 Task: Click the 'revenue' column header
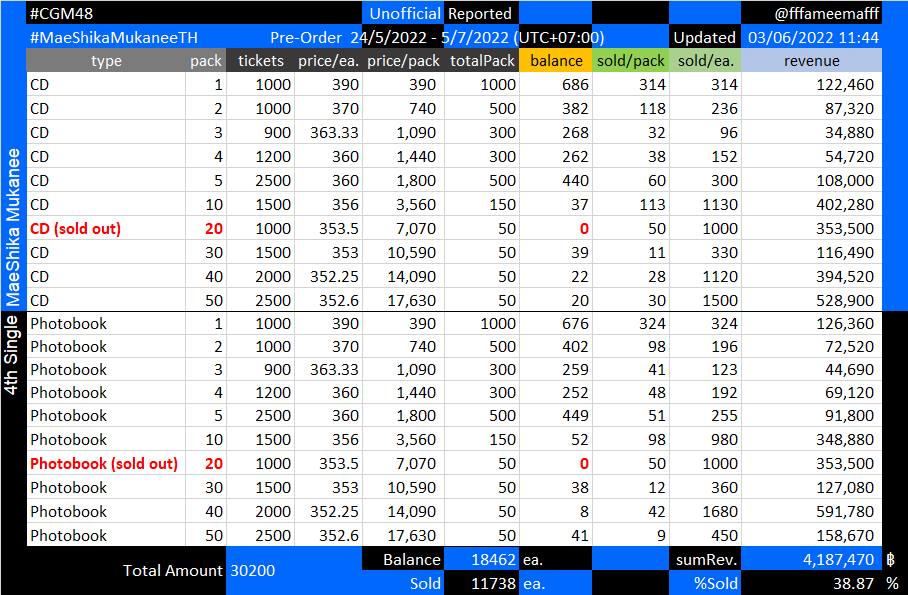point(811,60)
